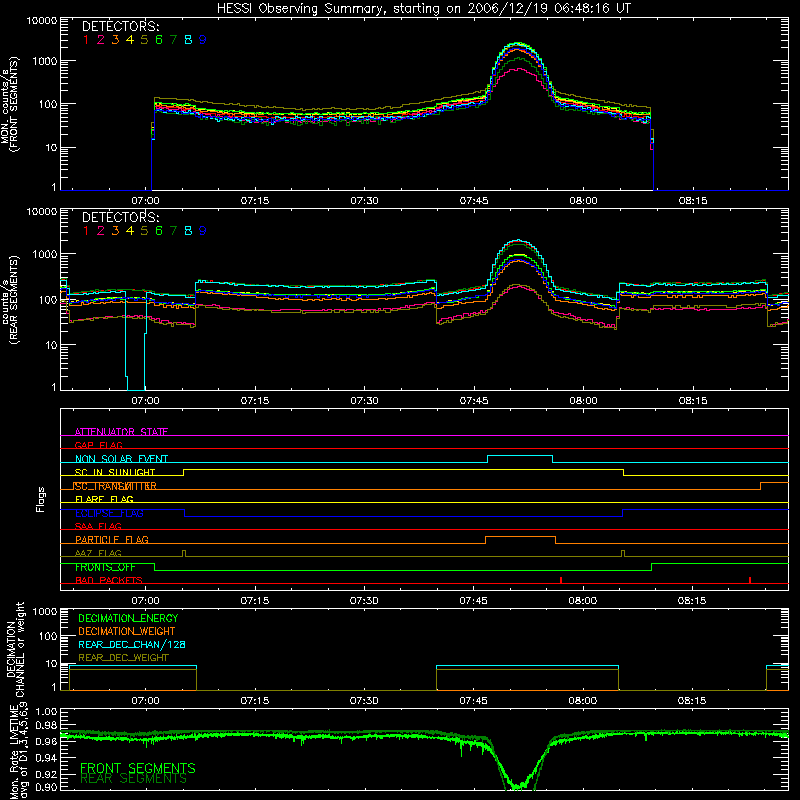800x800 pixels.
Task: Click the 0.94 livetime axis value
Action: pos(47,758)
